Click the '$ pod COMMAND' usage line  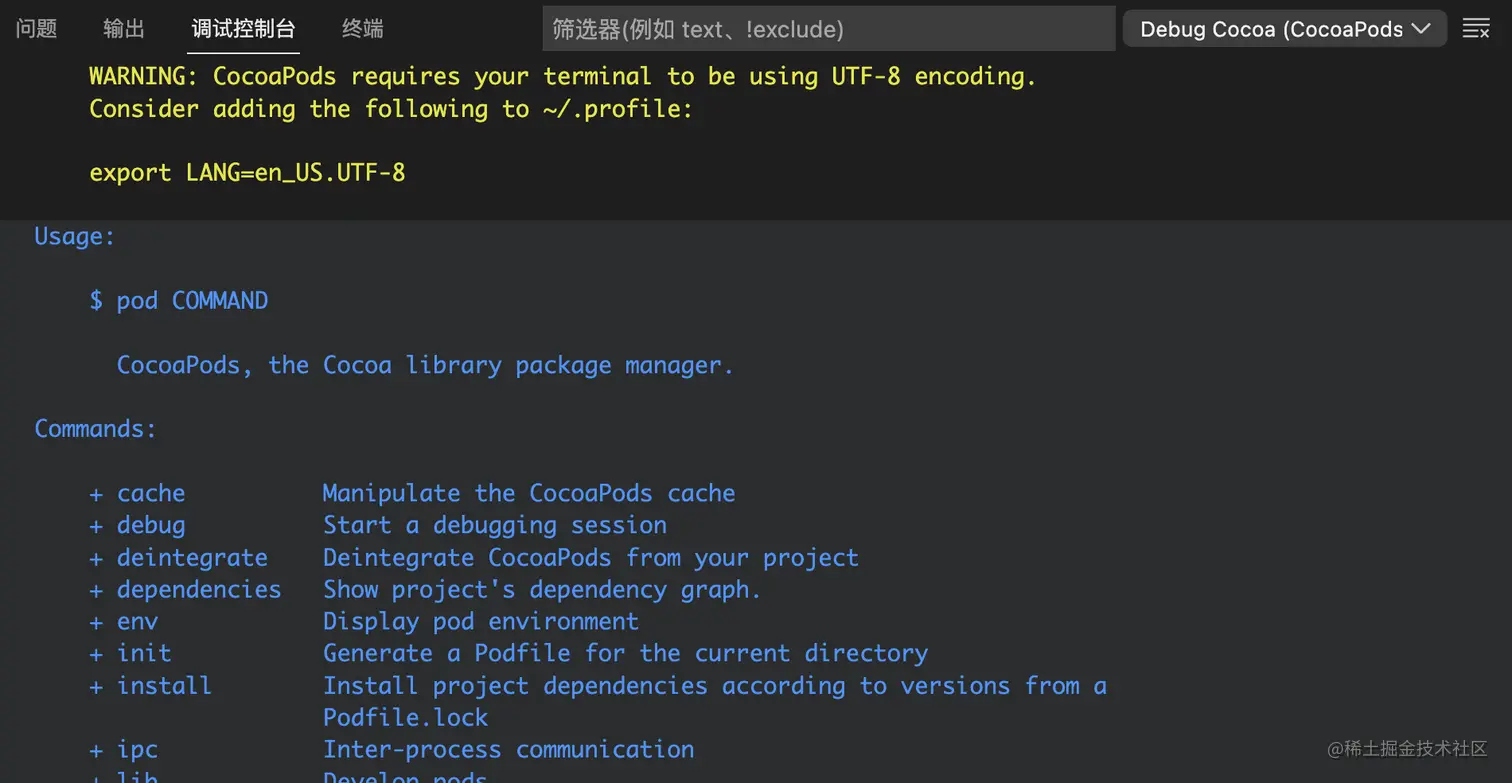click(x=179, y=301)
